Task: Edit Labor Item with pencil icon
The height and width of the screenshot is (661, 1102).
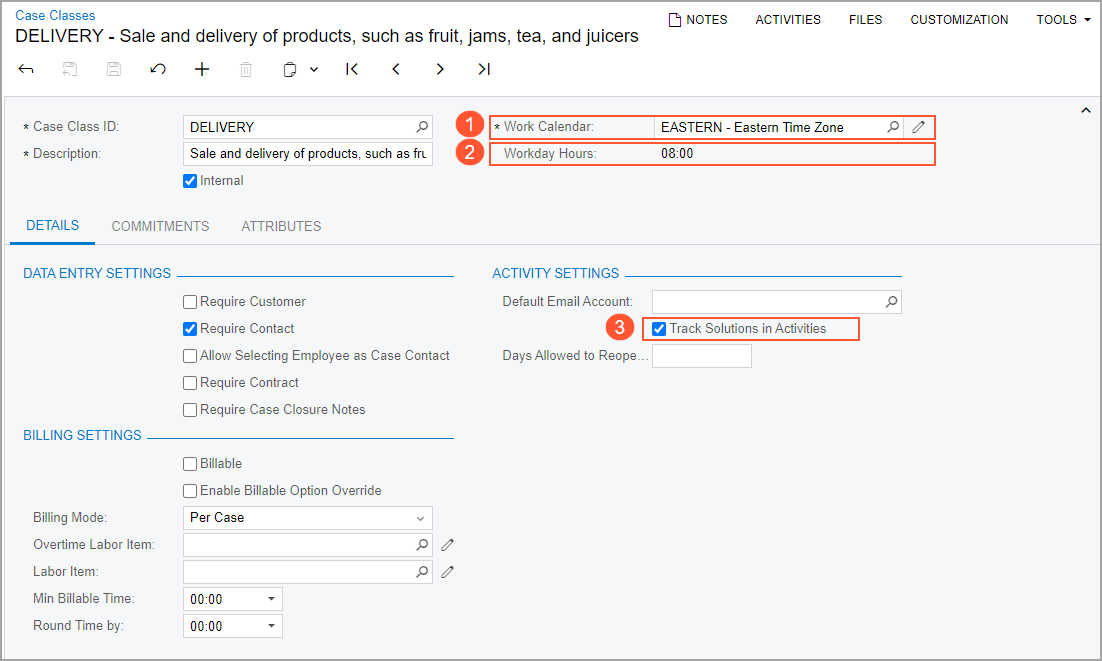Action: 447,572
